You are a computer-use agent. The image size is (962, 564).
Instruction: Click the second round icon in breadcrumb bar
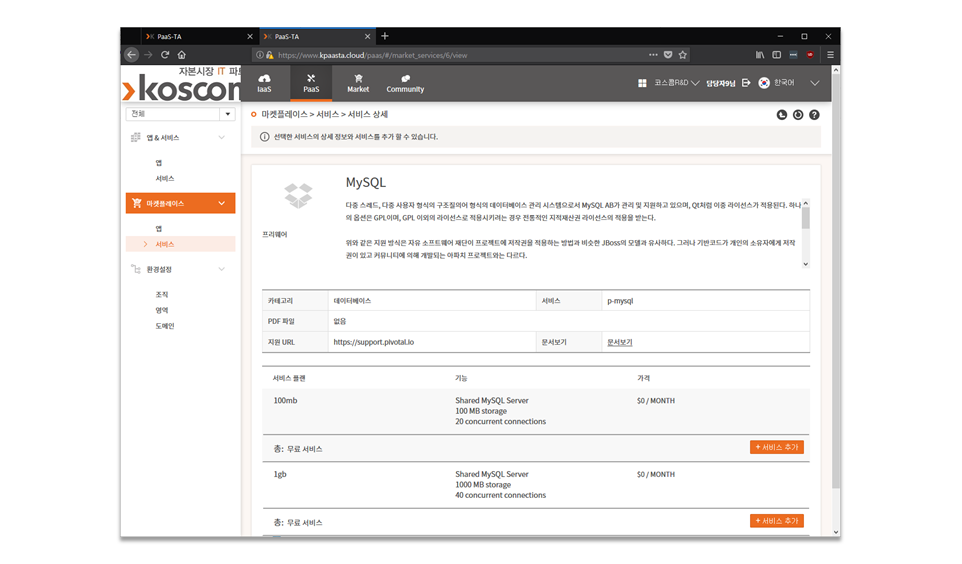798,115
